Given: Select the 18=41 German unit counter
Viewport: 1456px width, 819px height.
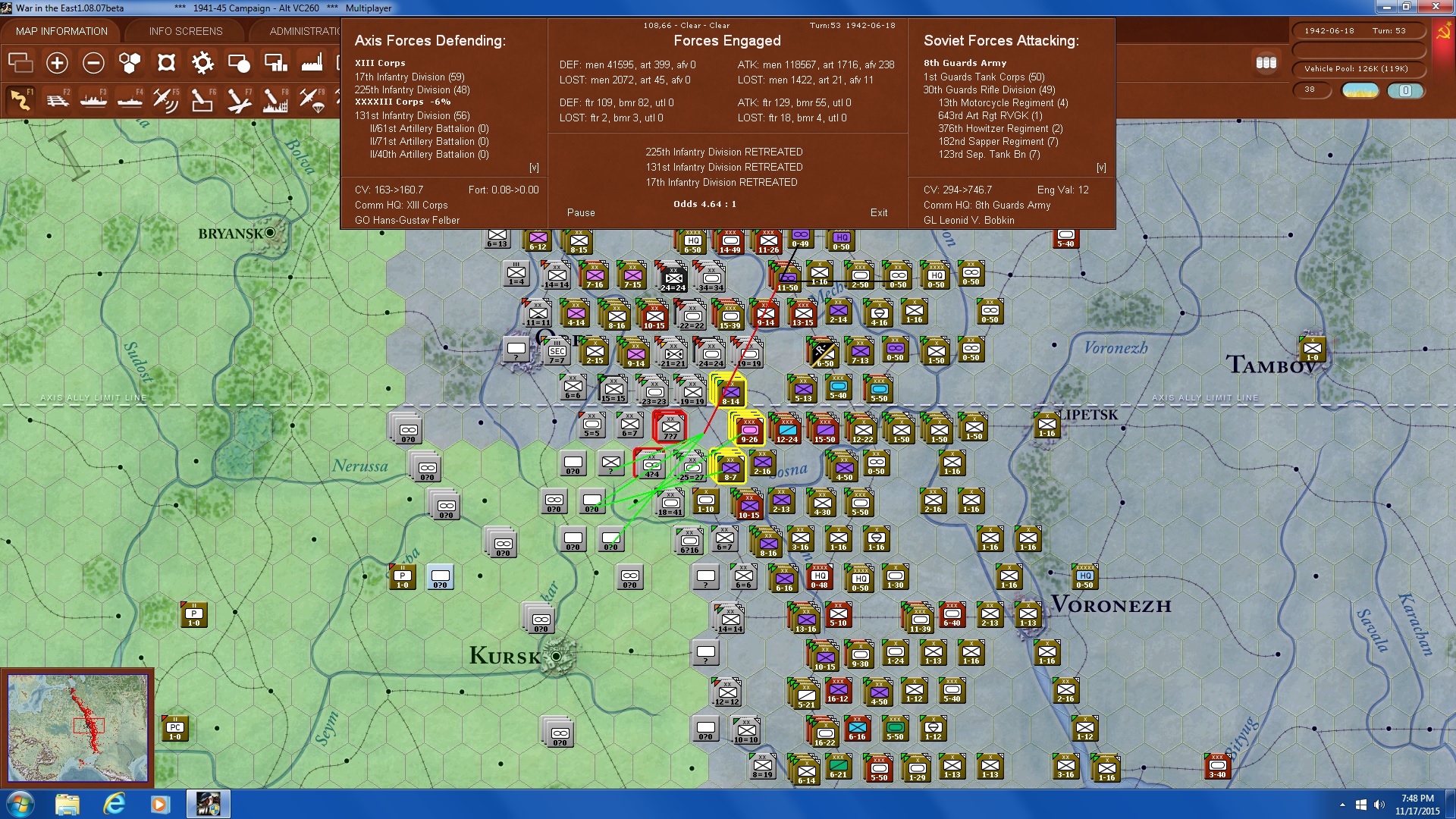Looking at the screenshot, I should click(x=670, y=504).
